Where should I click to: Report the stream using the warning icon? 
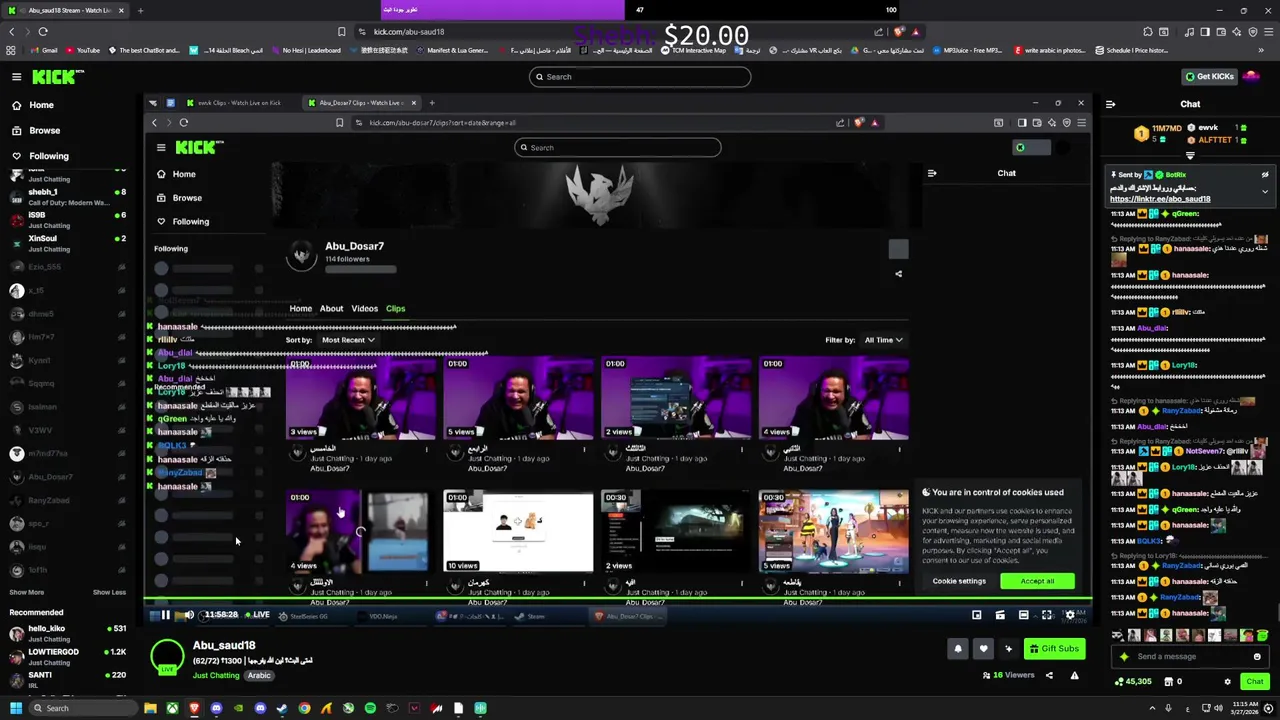pos(1074,675)
